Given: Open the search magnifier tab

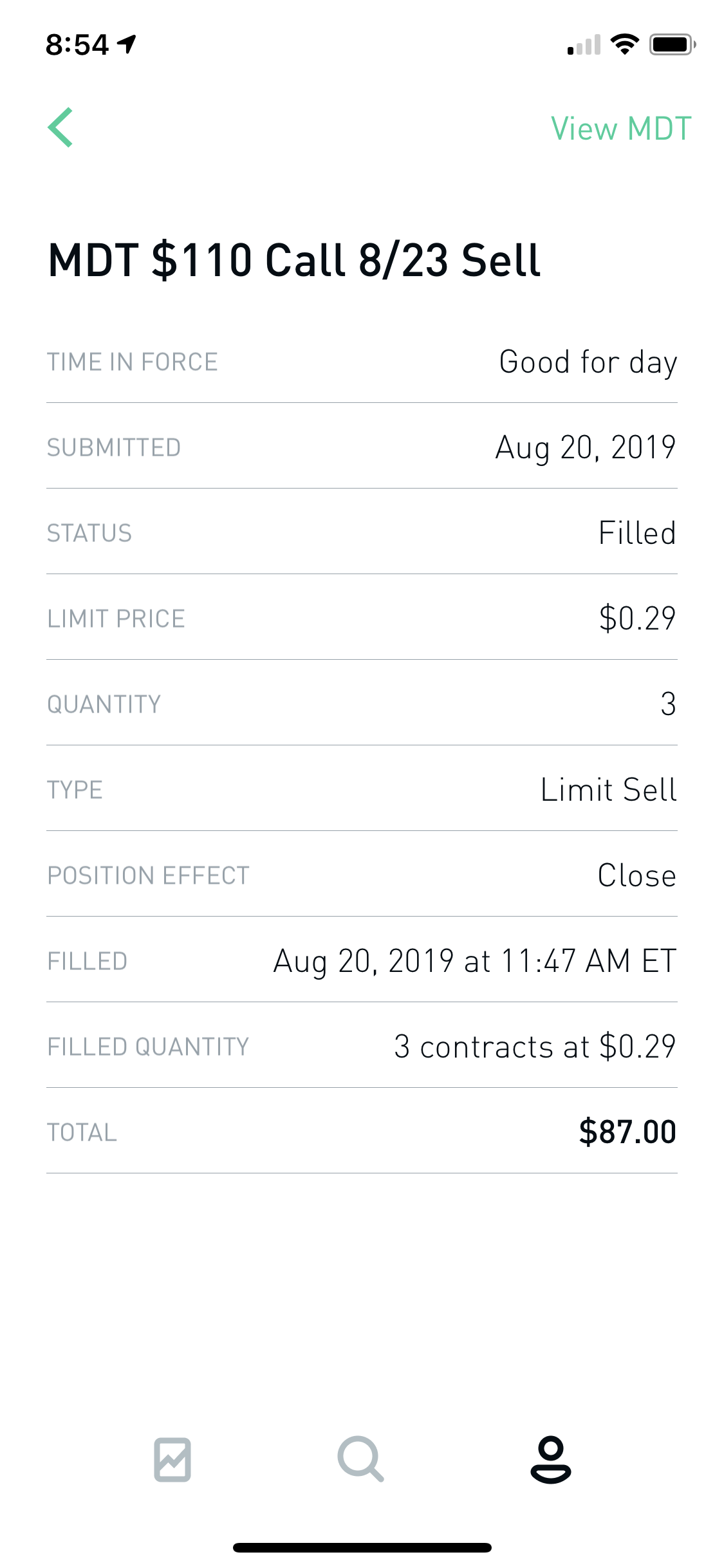Looking at the screenshot, I should (360, 1459).
